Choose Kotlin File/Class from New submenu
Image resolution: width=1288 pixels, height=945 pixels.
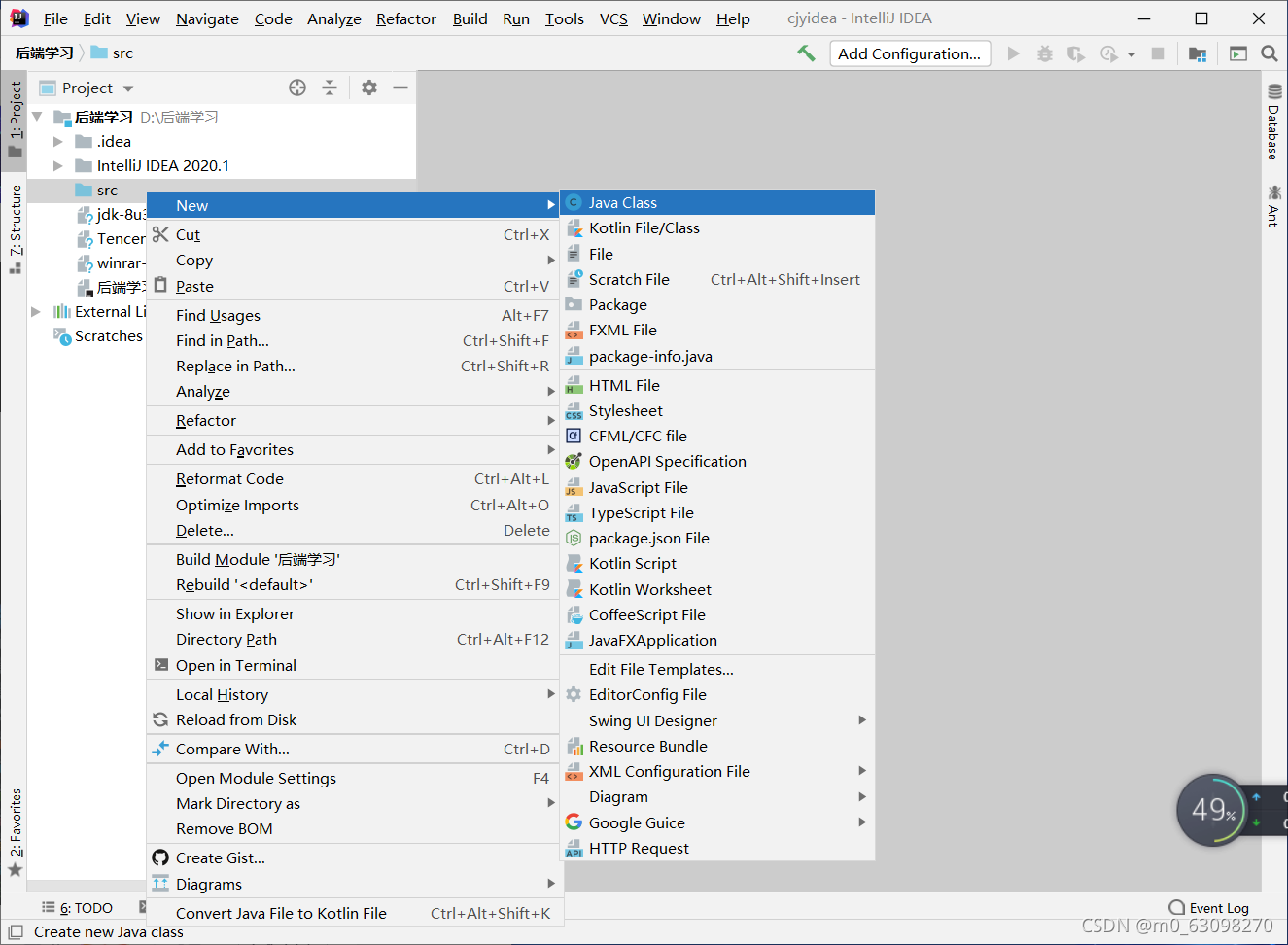pyautogui.click(x=717, y=227)
